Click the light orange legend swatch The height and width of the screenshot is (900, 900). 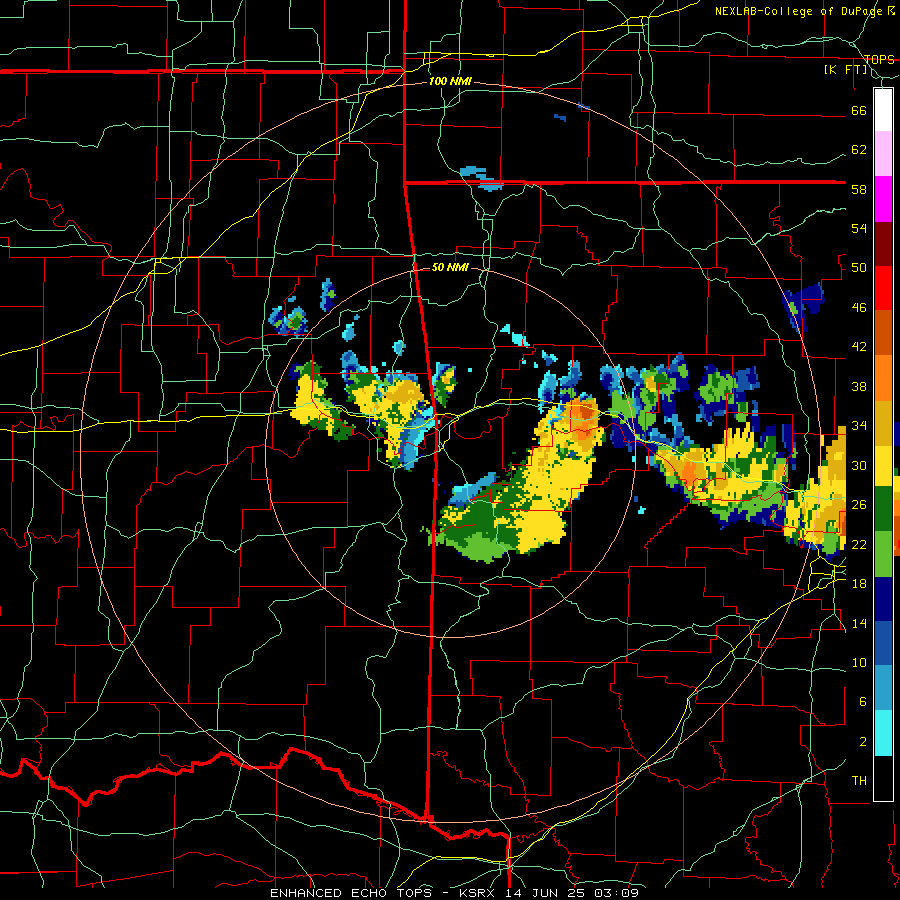pyautogui.click(x=883, y=378)
